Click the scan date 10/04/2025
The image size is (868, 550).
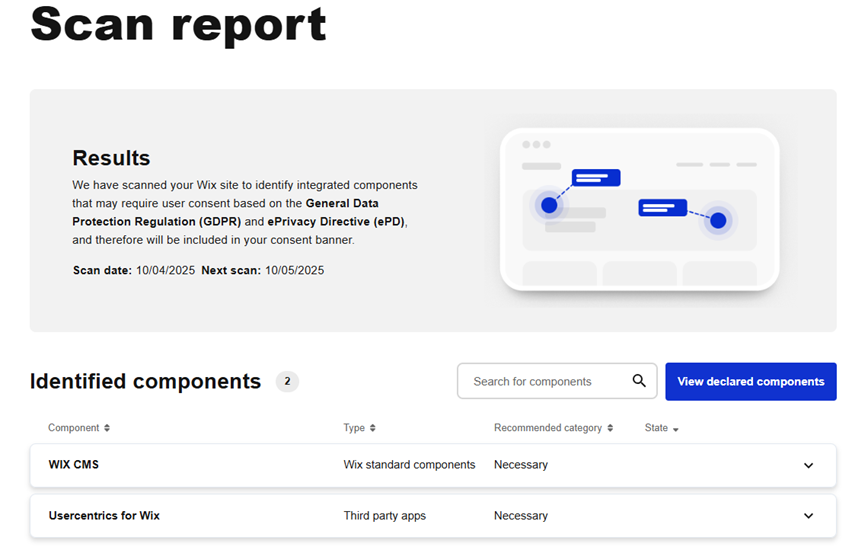pos(166,271)
